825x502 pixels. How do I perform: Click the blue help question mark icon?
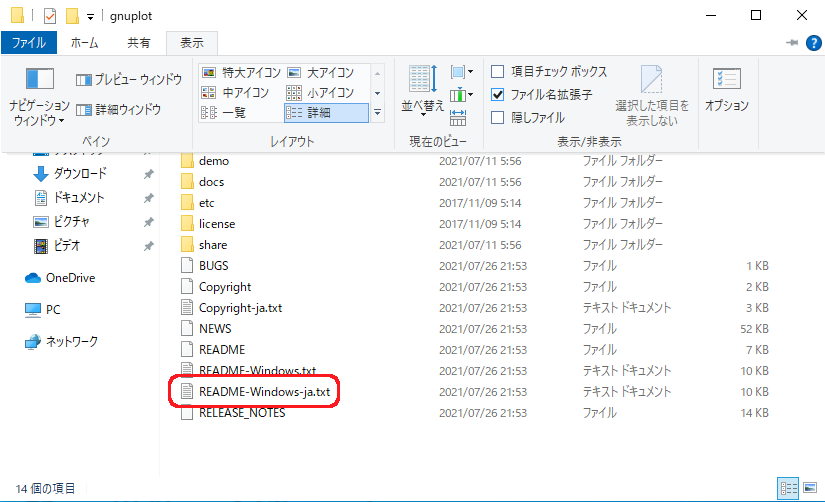[811, 43]
